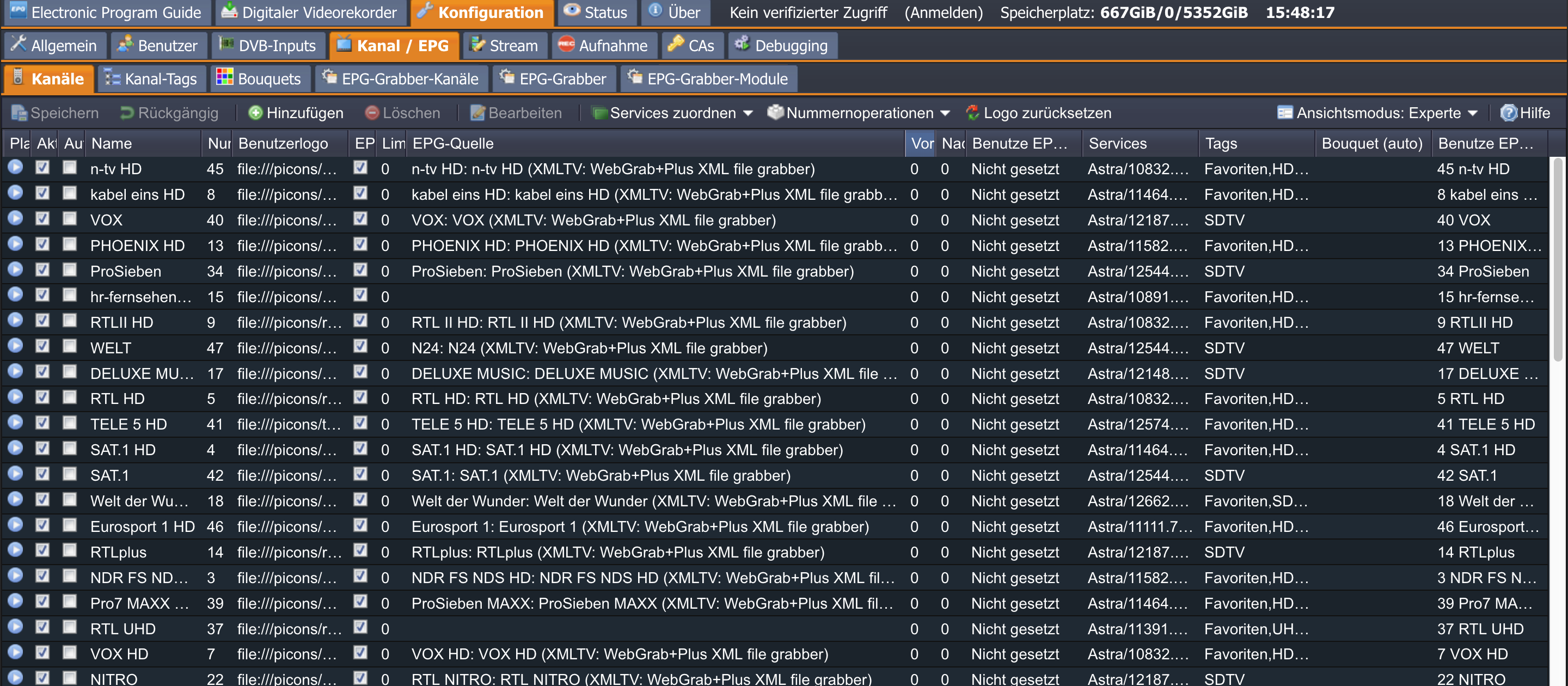Sort by Benutzerlogo column header
The width and height of the screenshot is (1568, 686).
290,144
